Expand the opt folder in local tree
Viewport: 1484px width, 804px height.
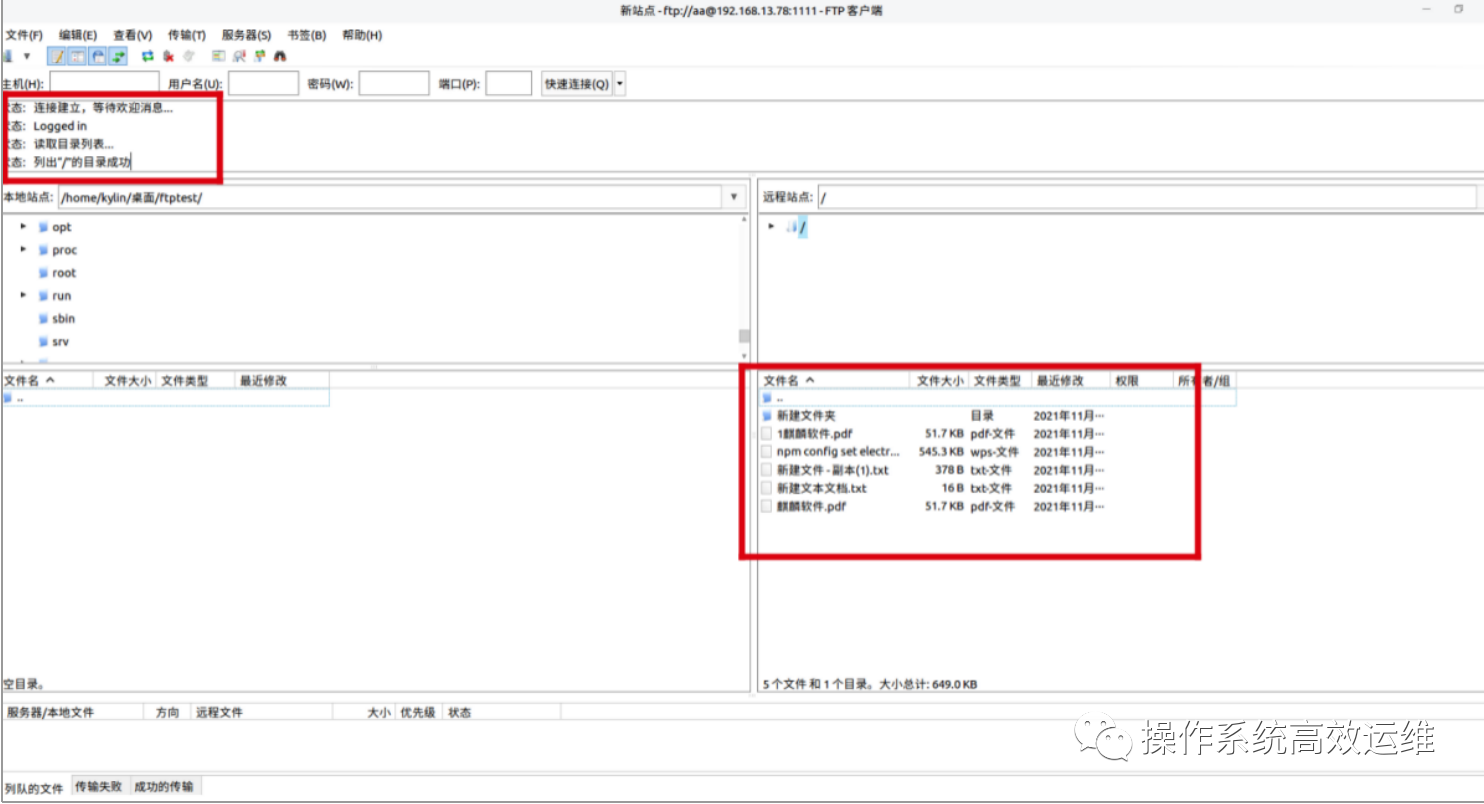pos(24,227)
